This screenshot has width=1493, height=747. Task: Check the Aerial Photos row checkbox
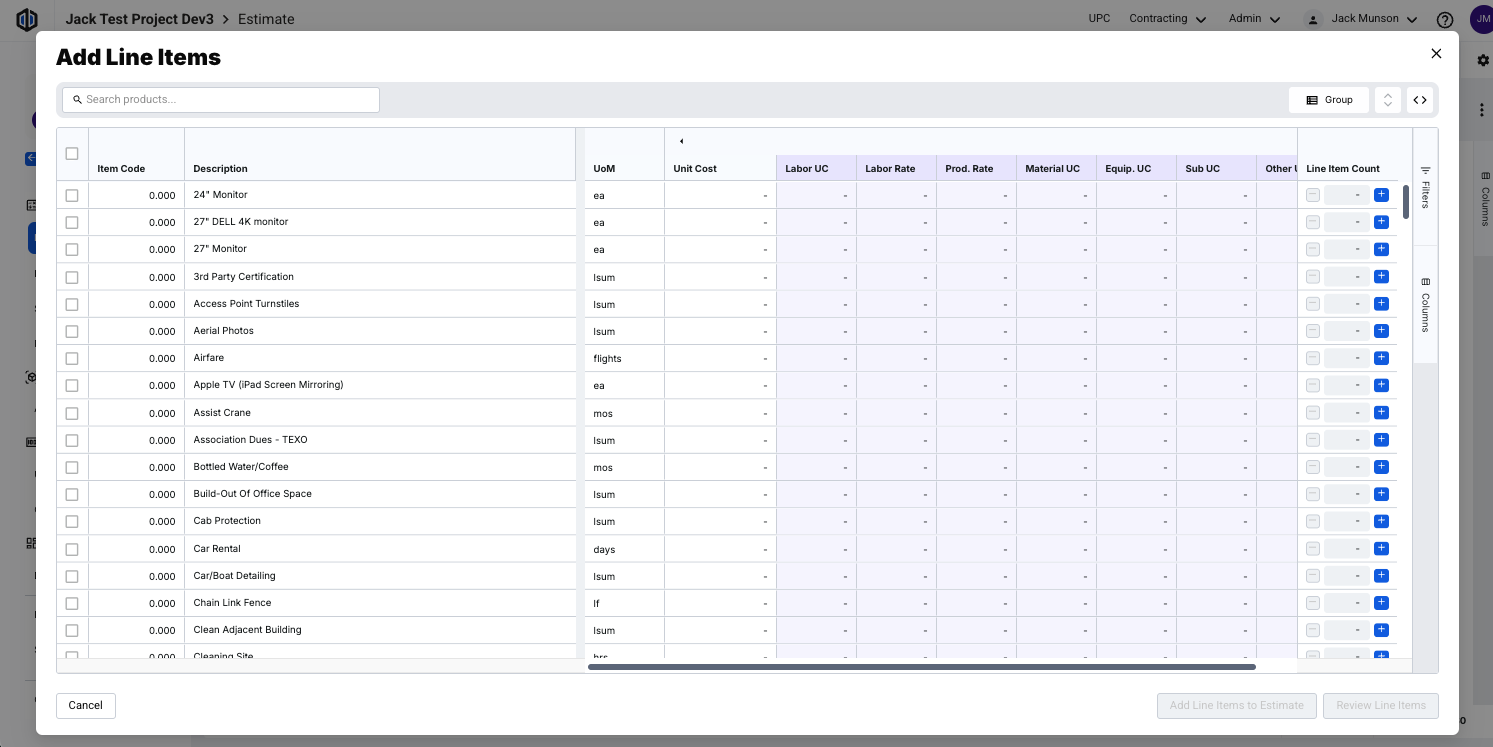(72, 331)
